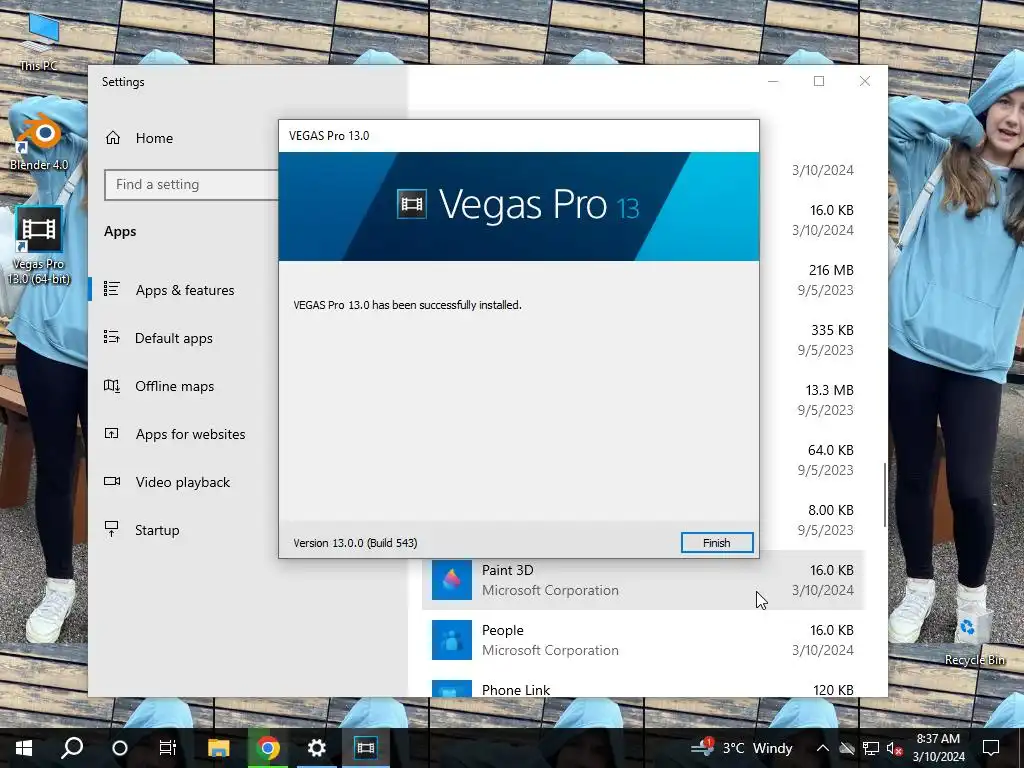Close the Settings window

pyautogui.click(x=865, y=81)
